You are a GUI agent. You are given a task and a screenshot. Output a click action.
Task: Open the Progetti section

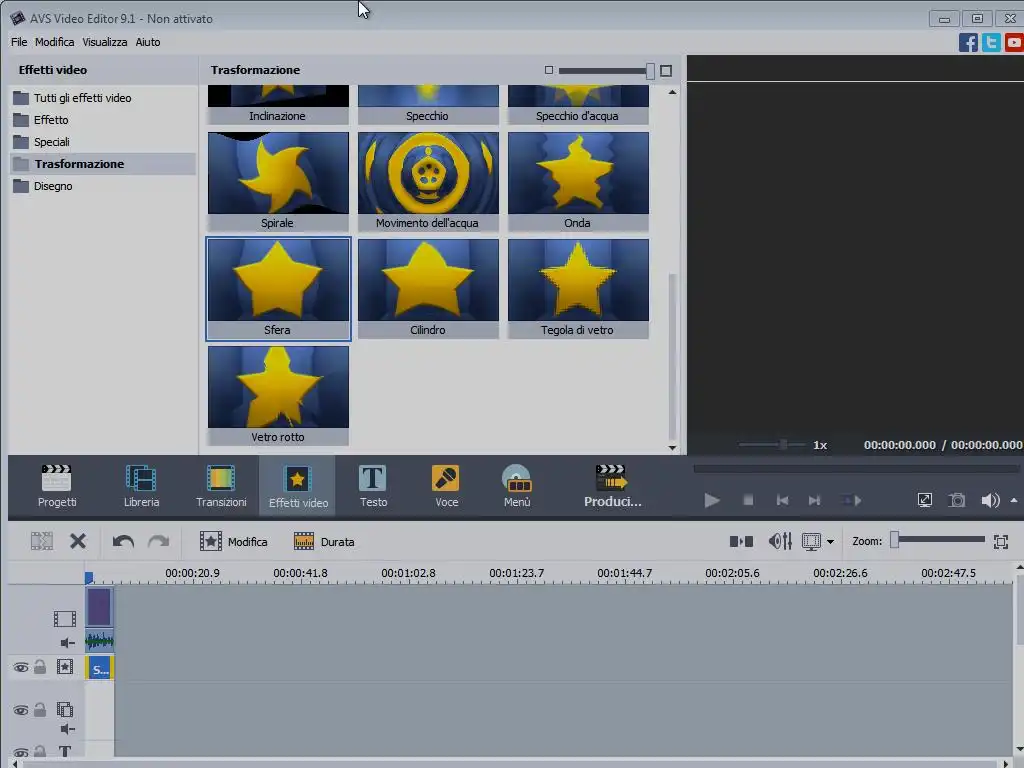(x=57, y=486)
